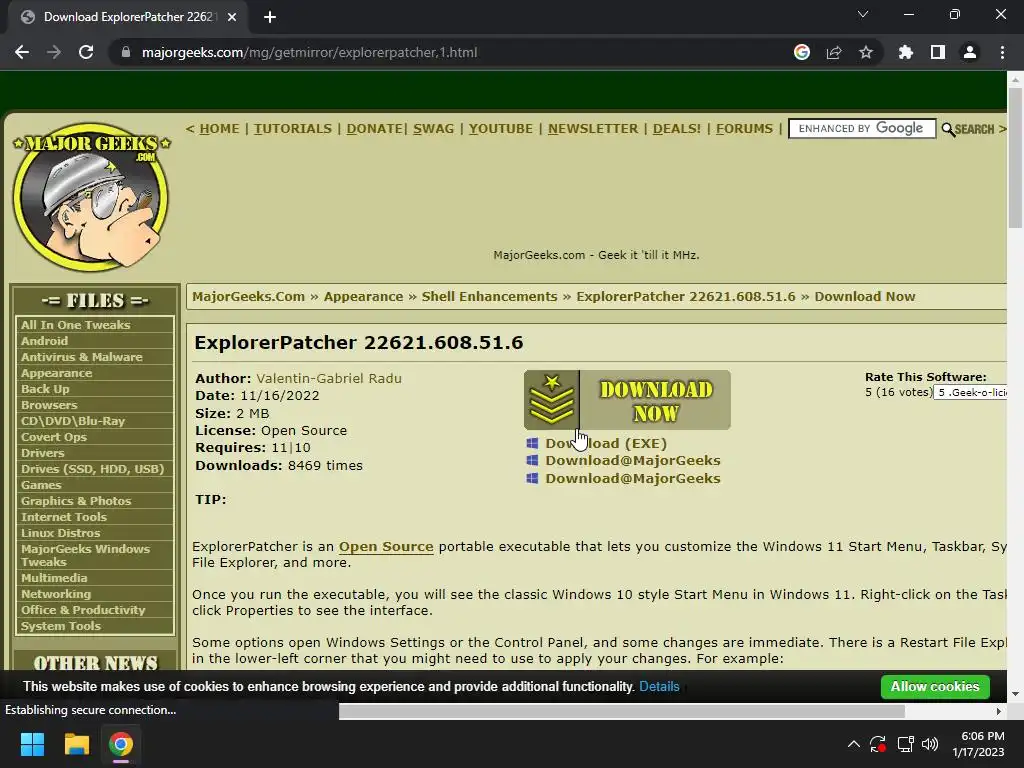Open the Chrome profile icon
Screen dimensions: 1024x768
click(x=970, y=52)
